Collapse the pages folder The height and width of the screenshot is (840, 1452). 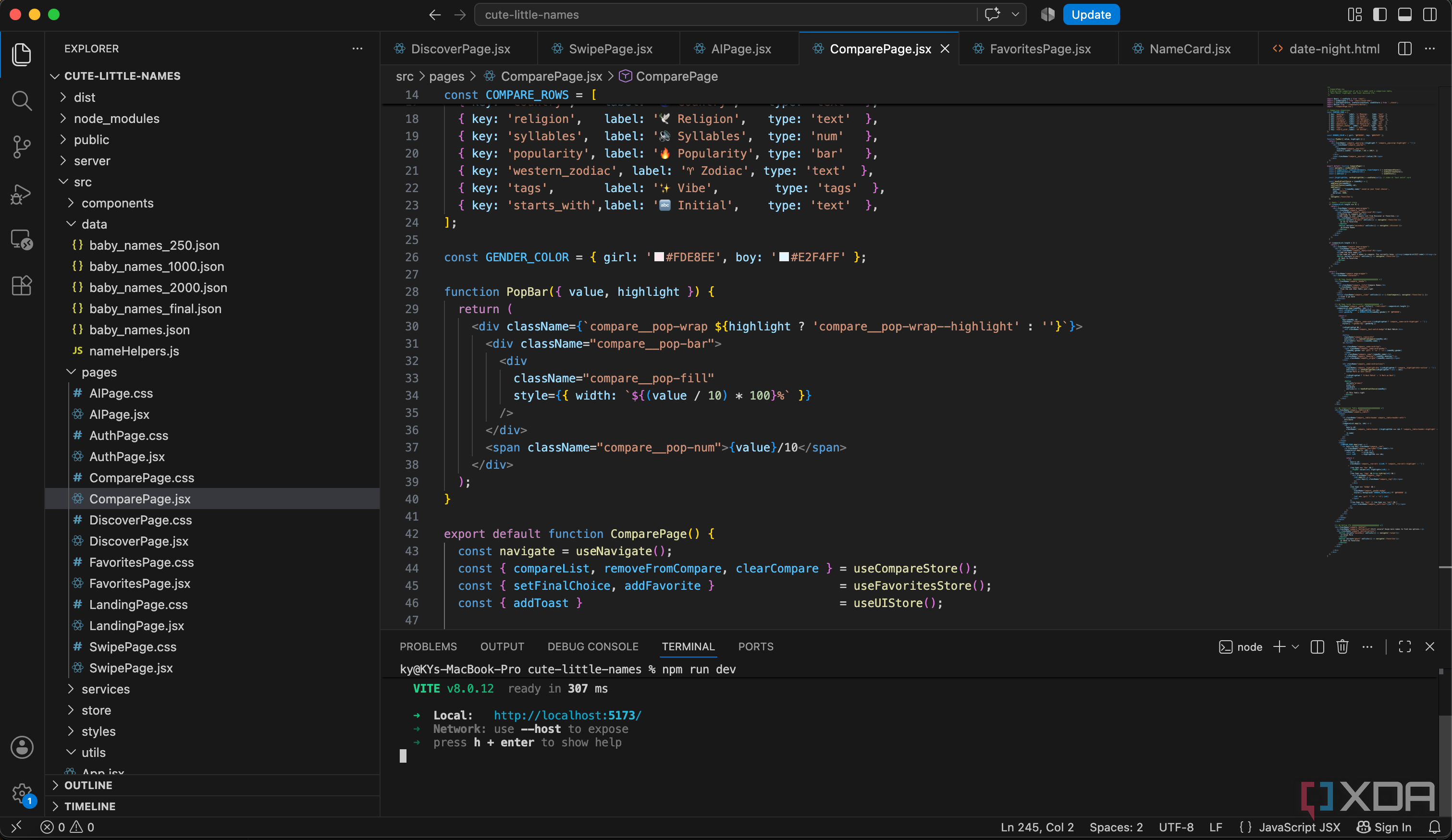click(212, 372)
